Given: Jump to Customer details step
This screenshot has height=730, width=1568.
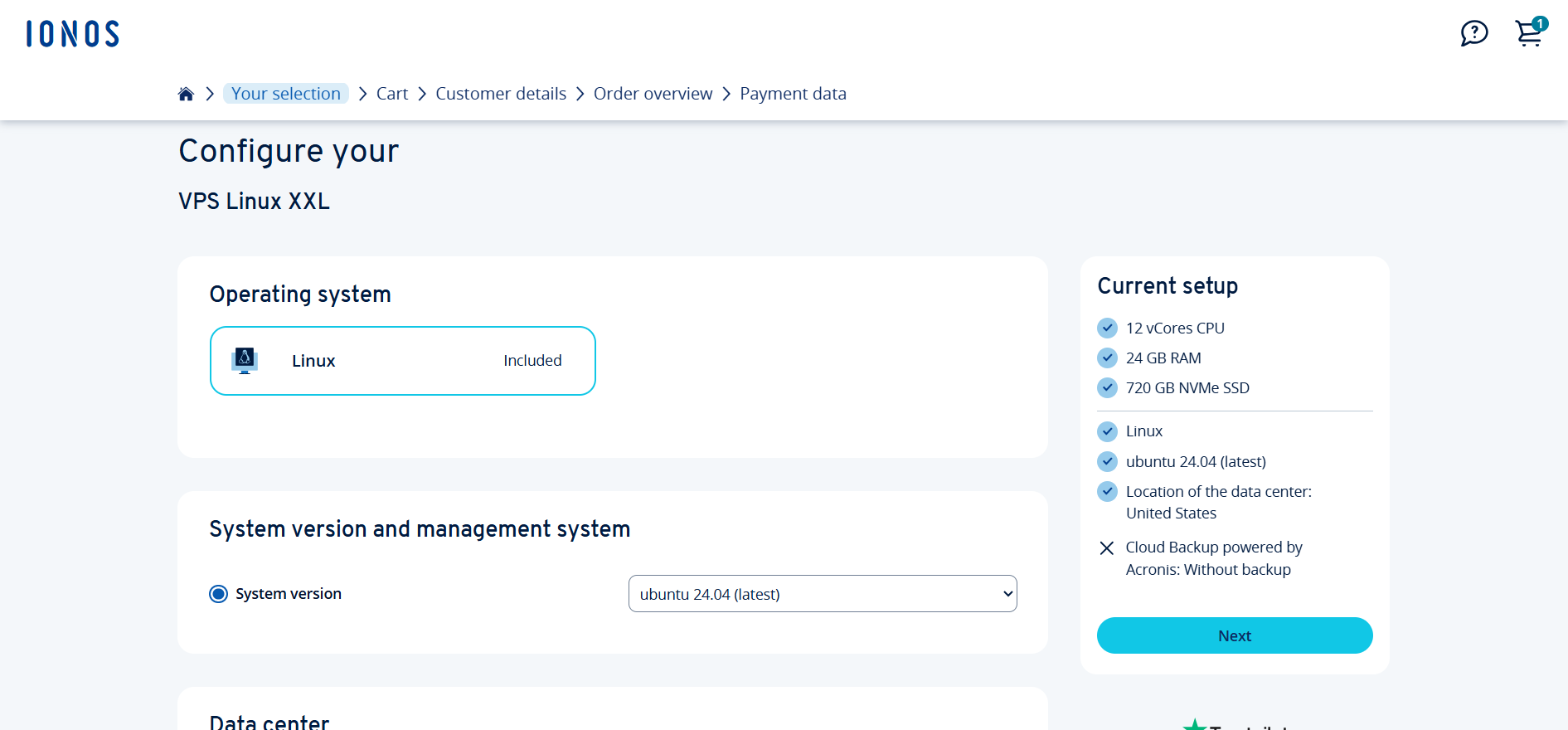Looking at the screenshot, I should tap(501, 94).
